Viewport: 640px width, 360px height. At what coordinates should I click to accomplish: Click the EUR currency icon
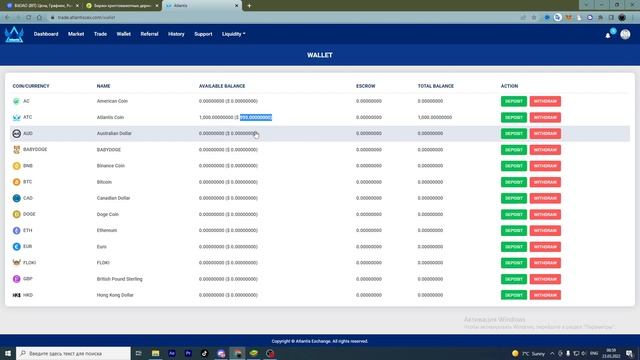pyautogui.click(x=16, y=247)
